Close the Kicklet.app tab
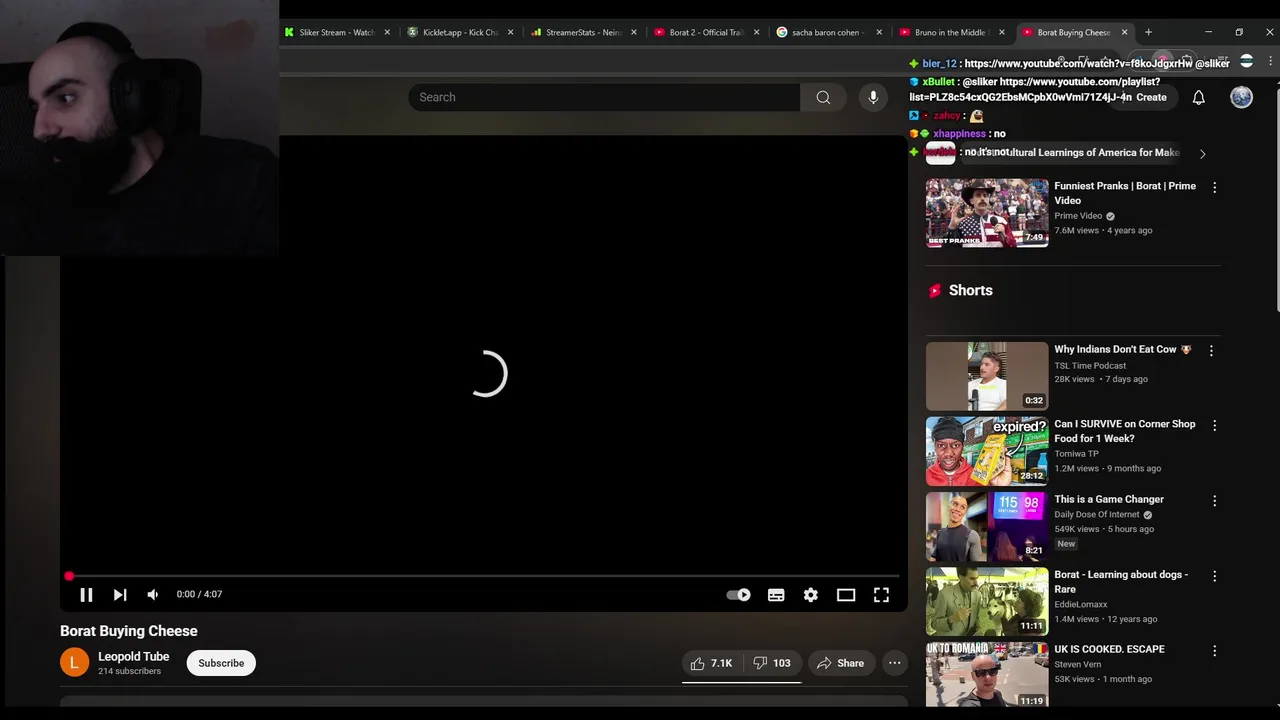 point(510,32)
